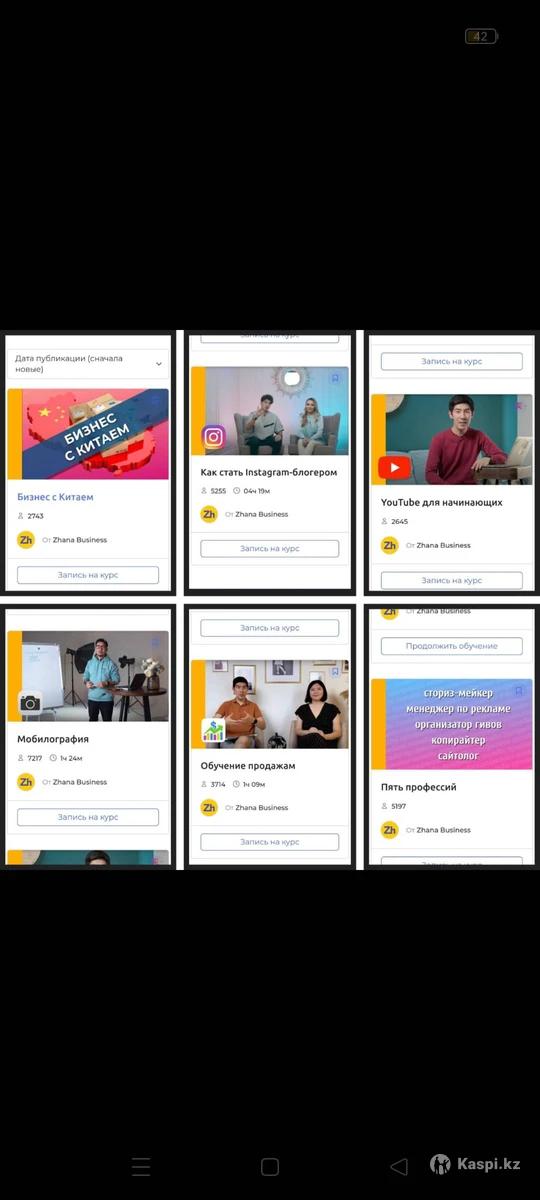Tap the Android home square button
This screenshot has height=1200, width=540.
pyautogui.click(x=270, y=1166)
